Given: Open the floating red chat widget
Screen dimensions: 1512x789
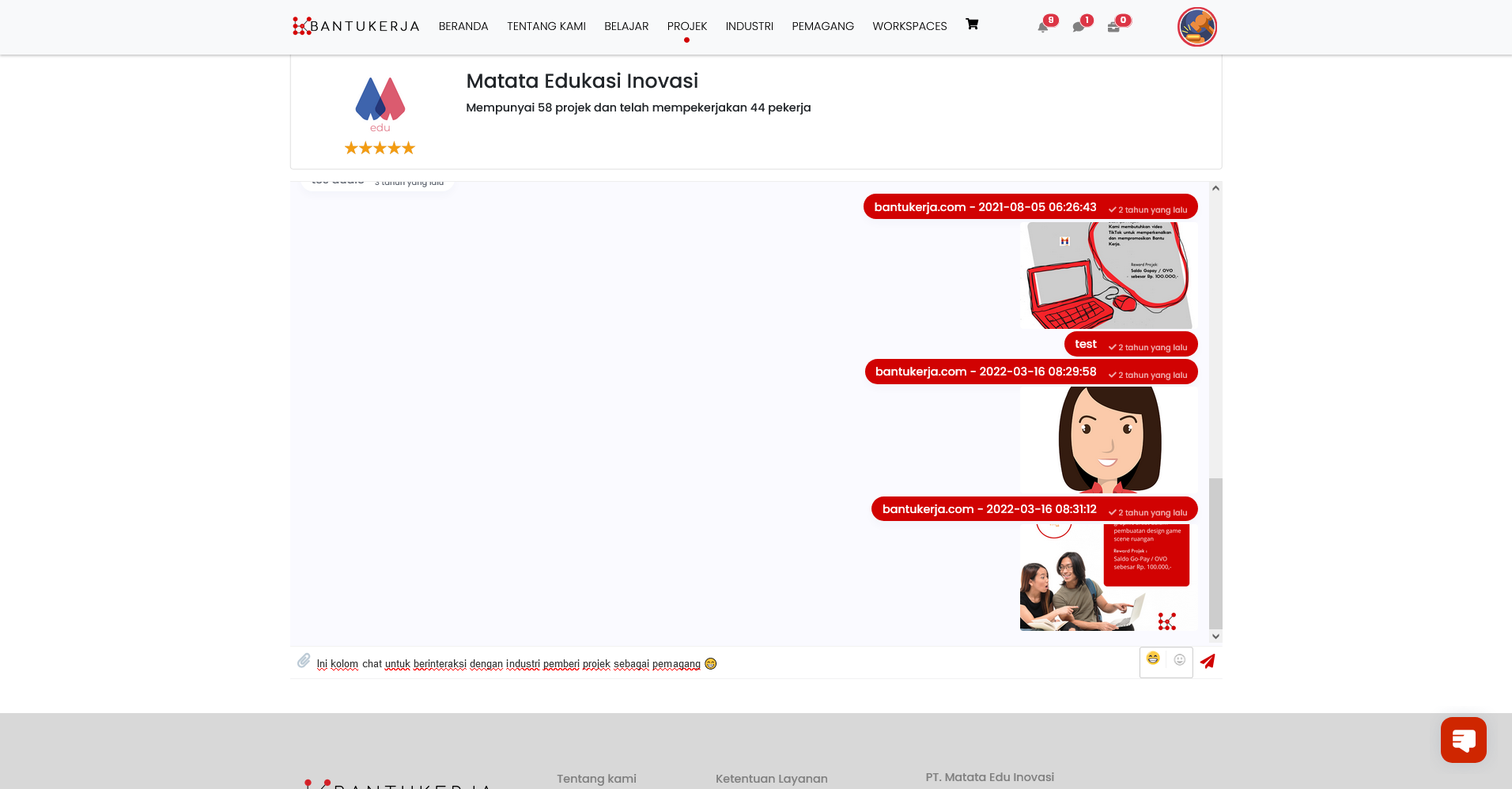Looking at the screenshot, I should point(1463,740).
